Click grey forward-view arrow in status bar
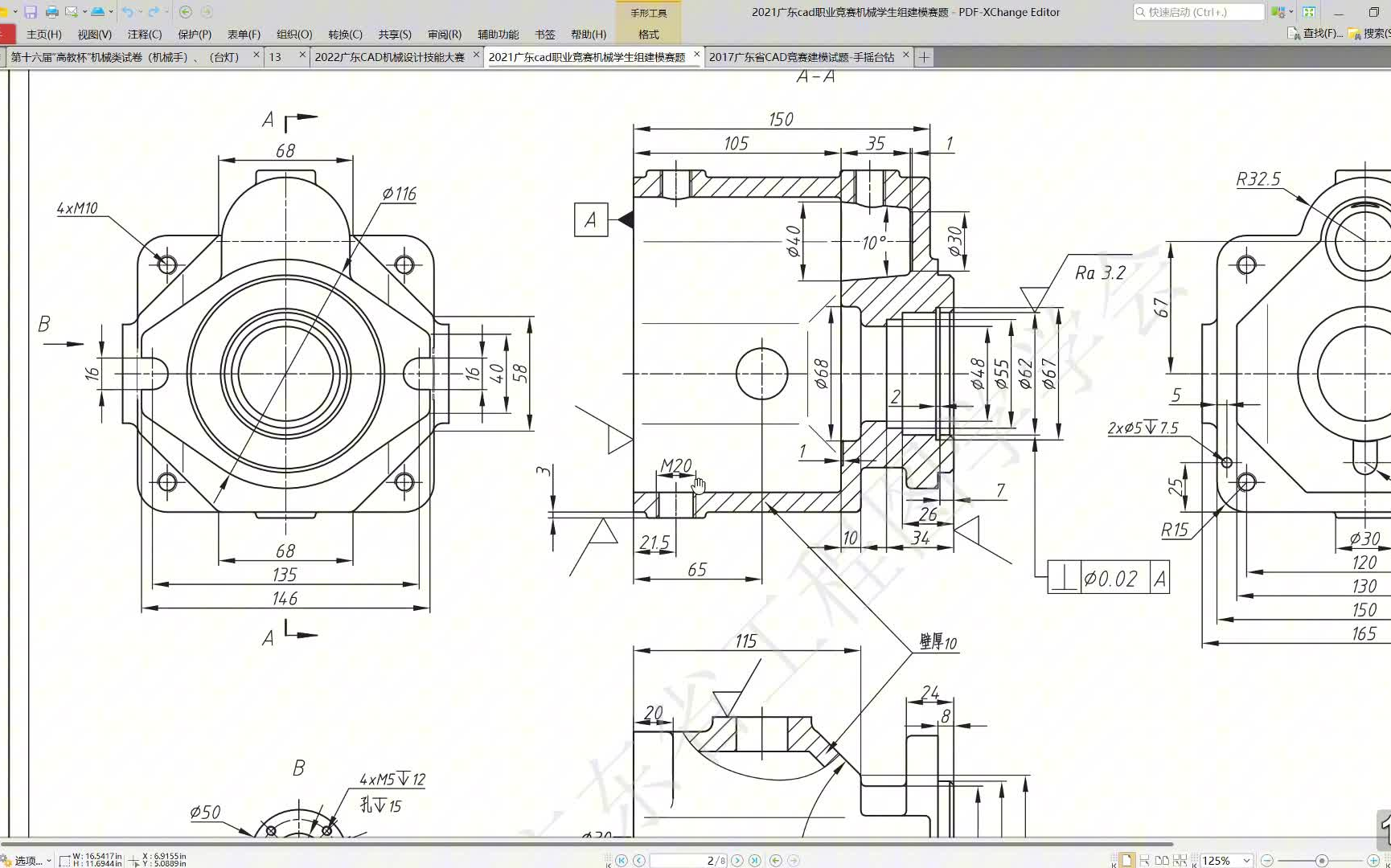 point(794,860)
